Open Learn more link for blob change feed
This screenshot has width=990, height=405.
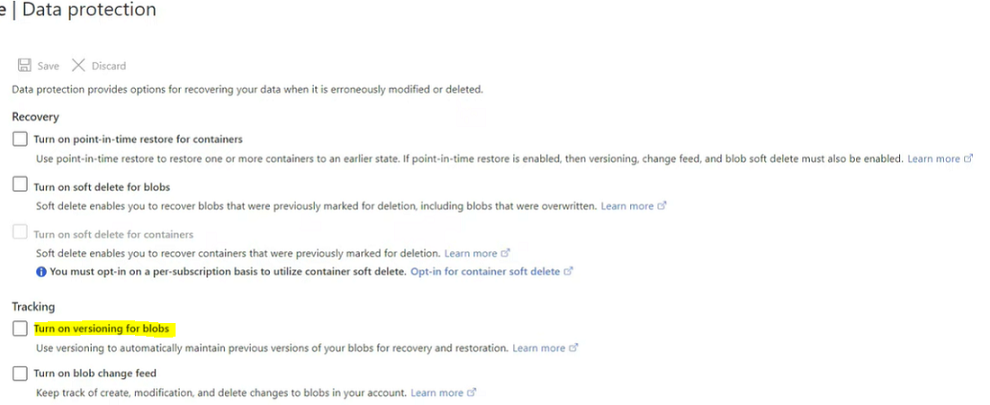point(437,393)
